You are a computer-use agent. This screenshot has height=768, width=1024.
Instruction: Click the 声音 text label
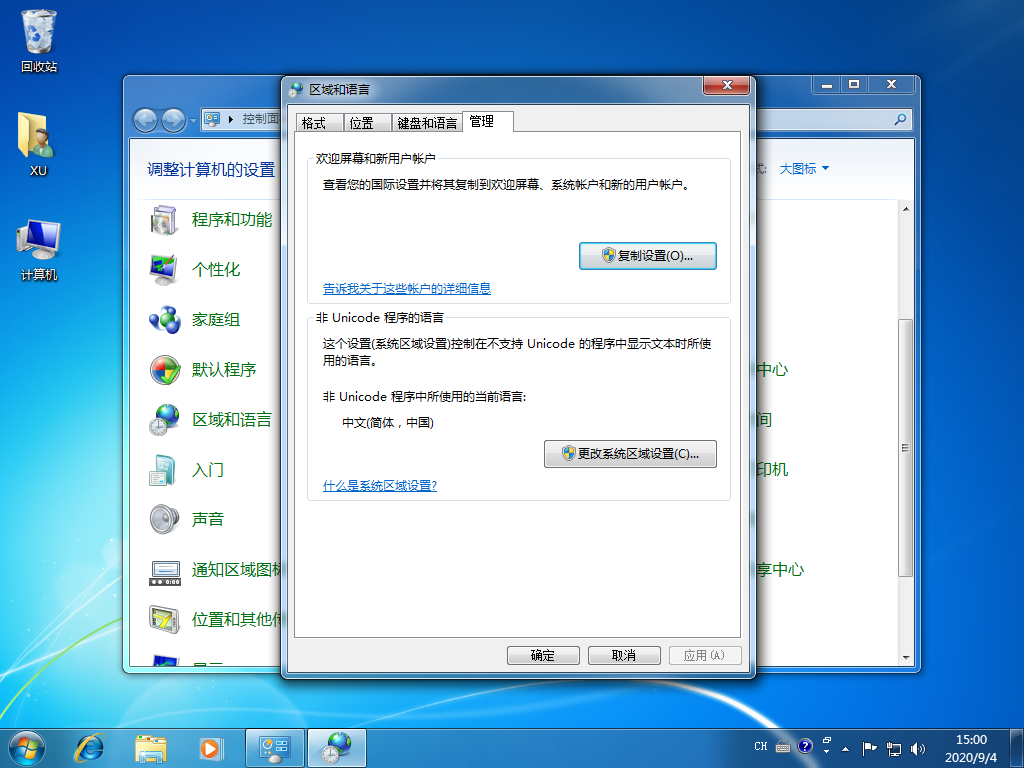(x=208, y=520)
